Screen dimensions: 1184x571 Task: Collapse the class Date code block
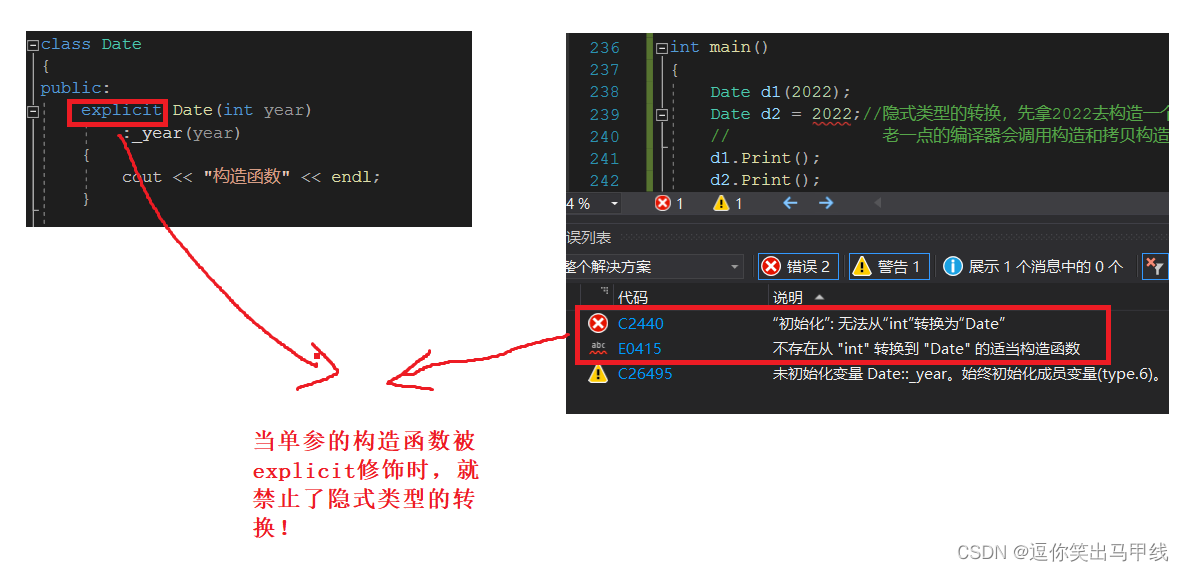[x=32, y=45]
